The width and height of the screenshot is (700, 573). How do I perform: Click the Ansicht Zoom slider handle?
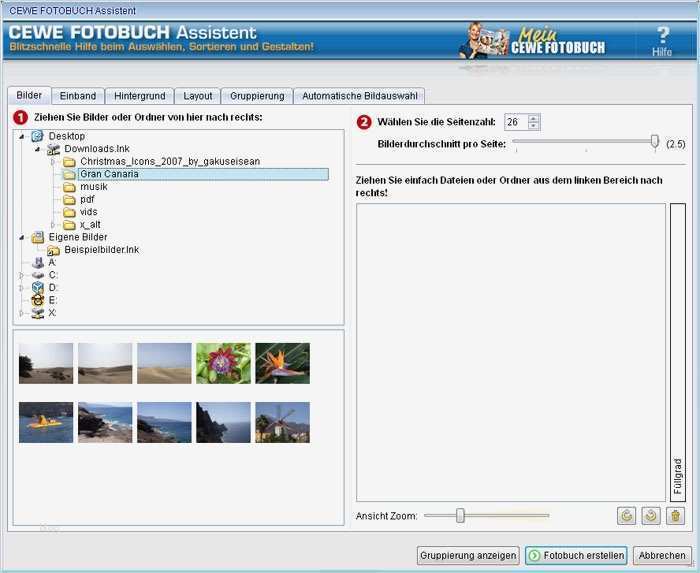pyautogui.click(x=460, y=515)
